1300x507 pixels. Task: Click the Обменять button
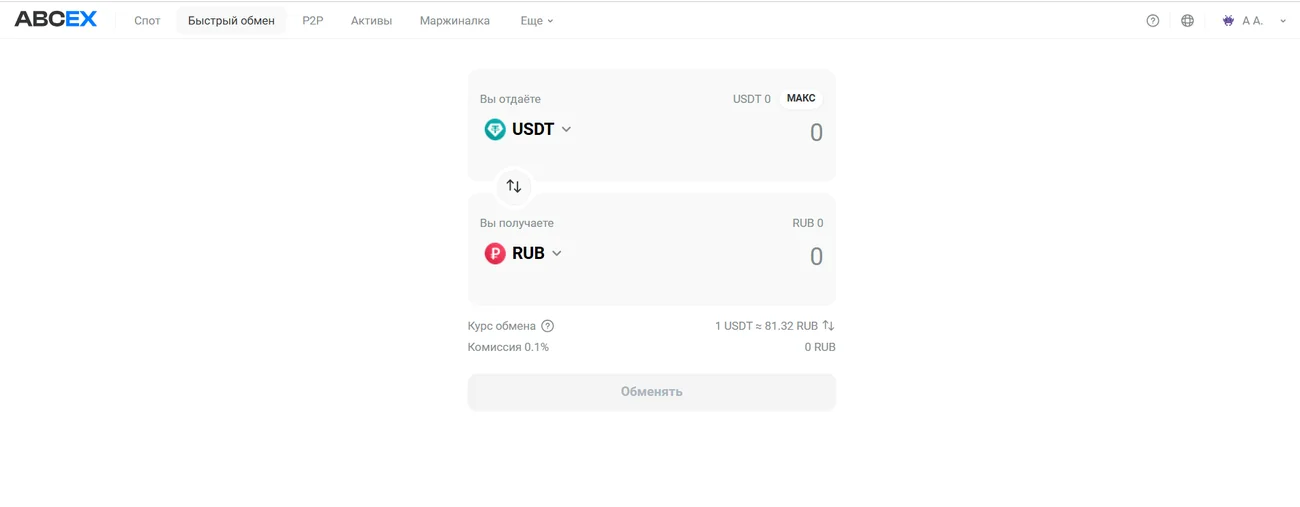pos(652,392)
